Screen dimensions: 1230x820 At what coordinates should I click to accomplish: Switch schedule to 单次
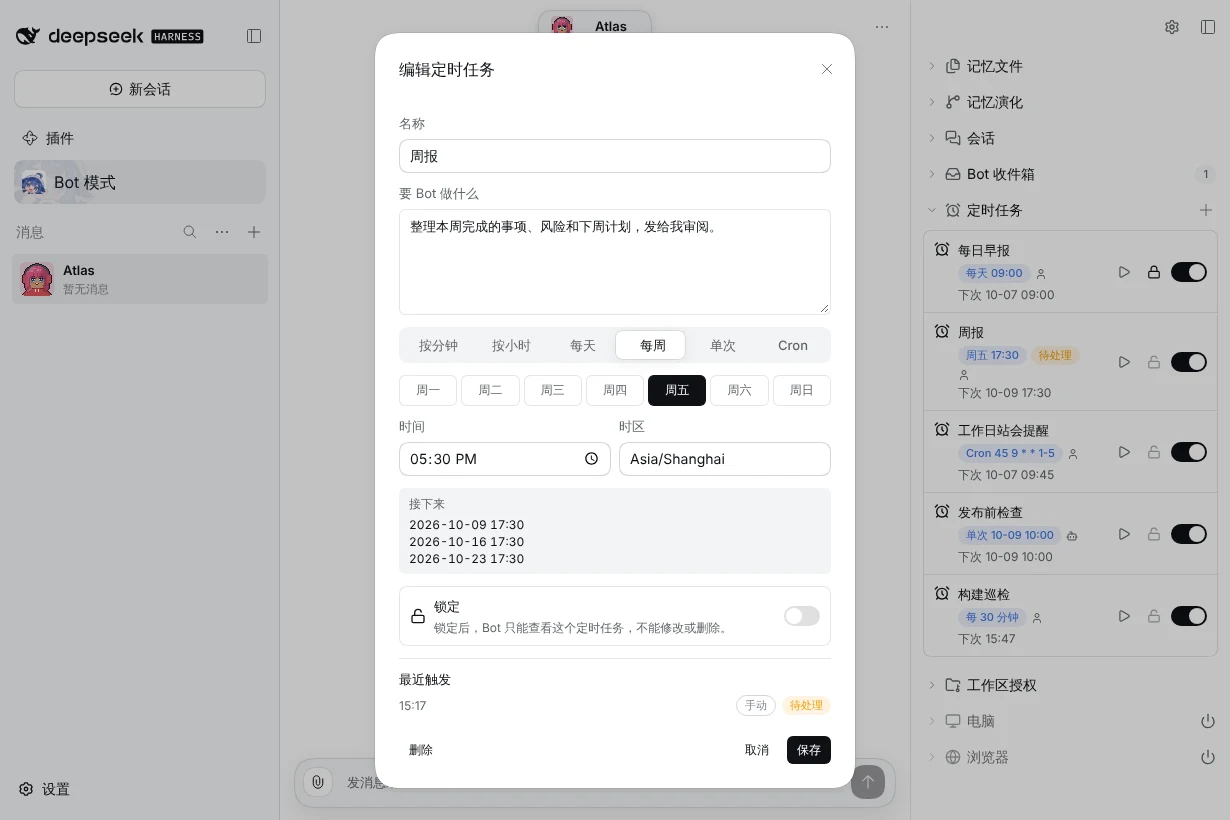723,345
